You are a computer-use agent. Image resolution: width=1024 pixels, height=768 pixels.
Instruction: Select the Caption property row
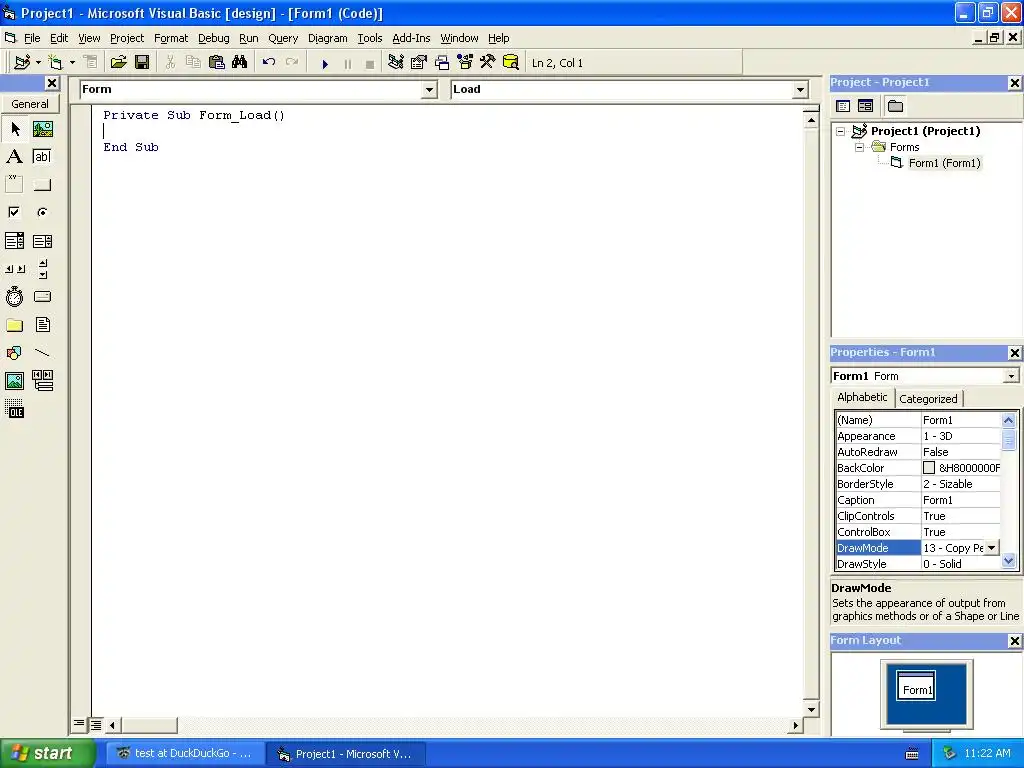click(x=918, y=500)
